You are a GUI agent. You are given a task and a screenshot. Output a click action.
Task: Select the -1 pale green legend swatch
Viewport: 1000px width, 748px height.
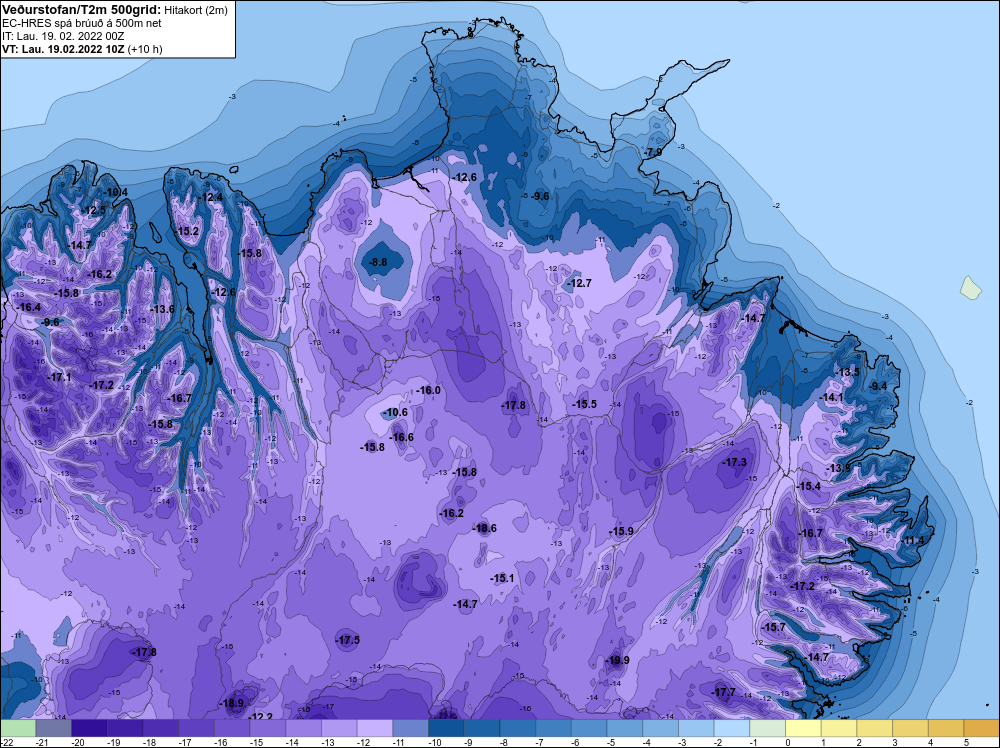[768, 728]
